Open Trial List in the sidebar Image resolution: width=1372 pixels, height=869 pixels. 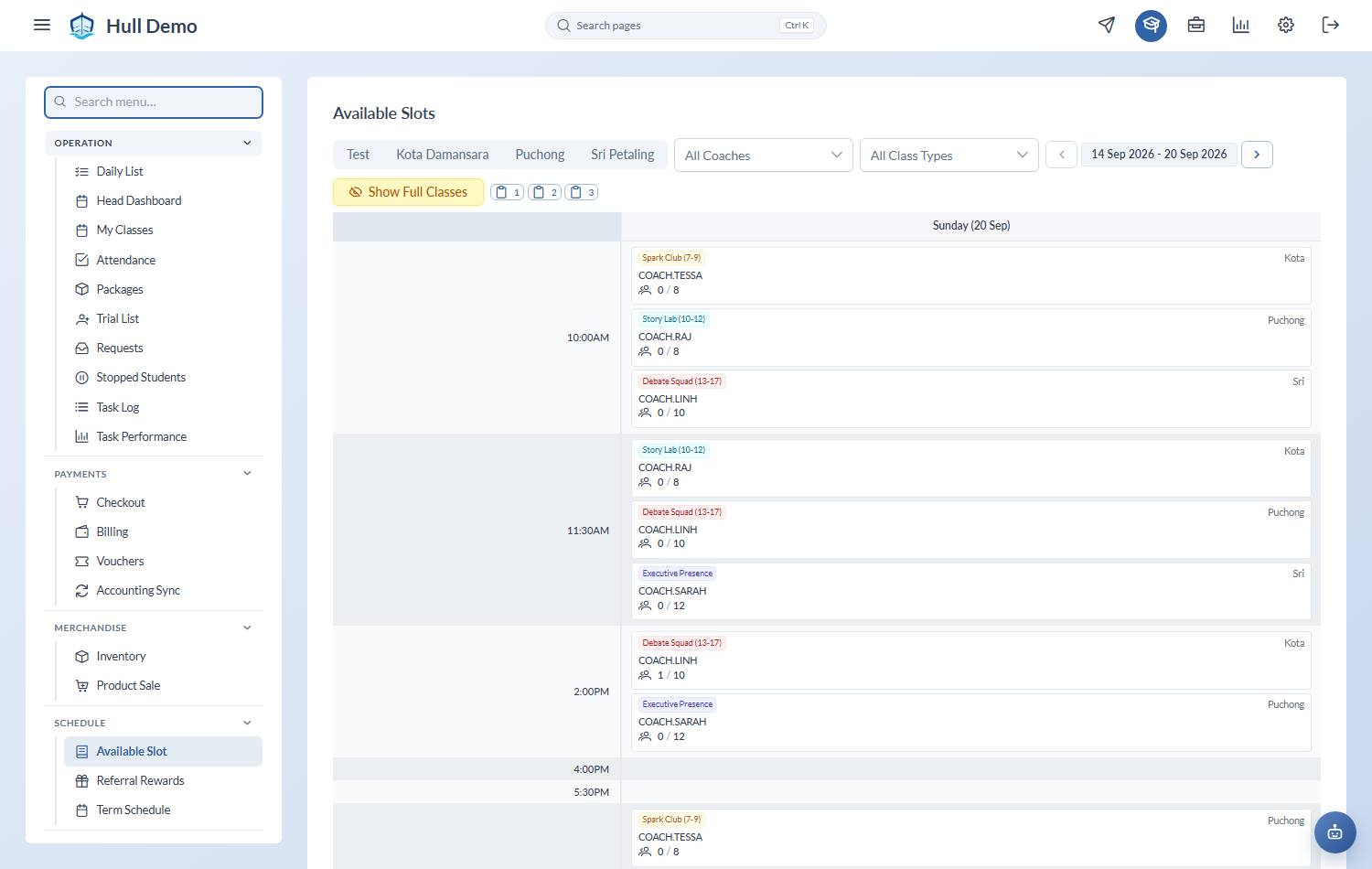pos(163,318)
